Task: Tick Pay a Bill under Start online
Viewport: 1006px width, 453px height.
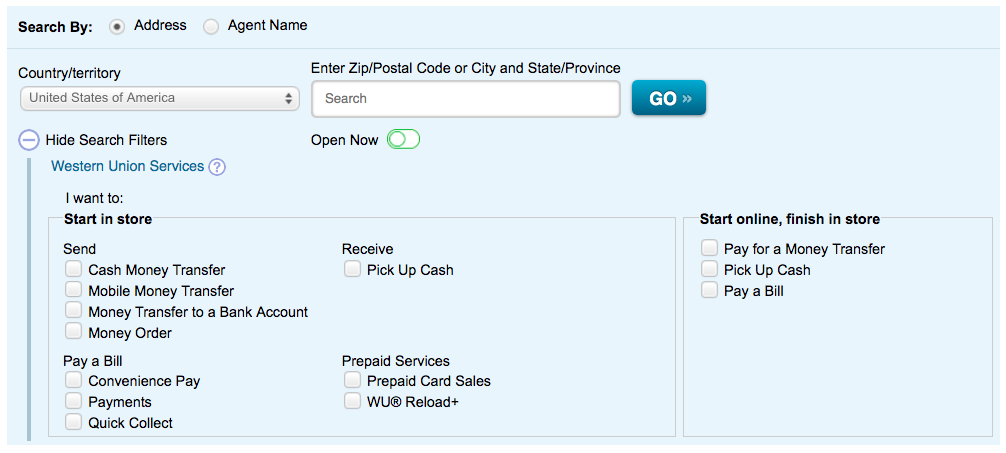Action: [709, 290]
